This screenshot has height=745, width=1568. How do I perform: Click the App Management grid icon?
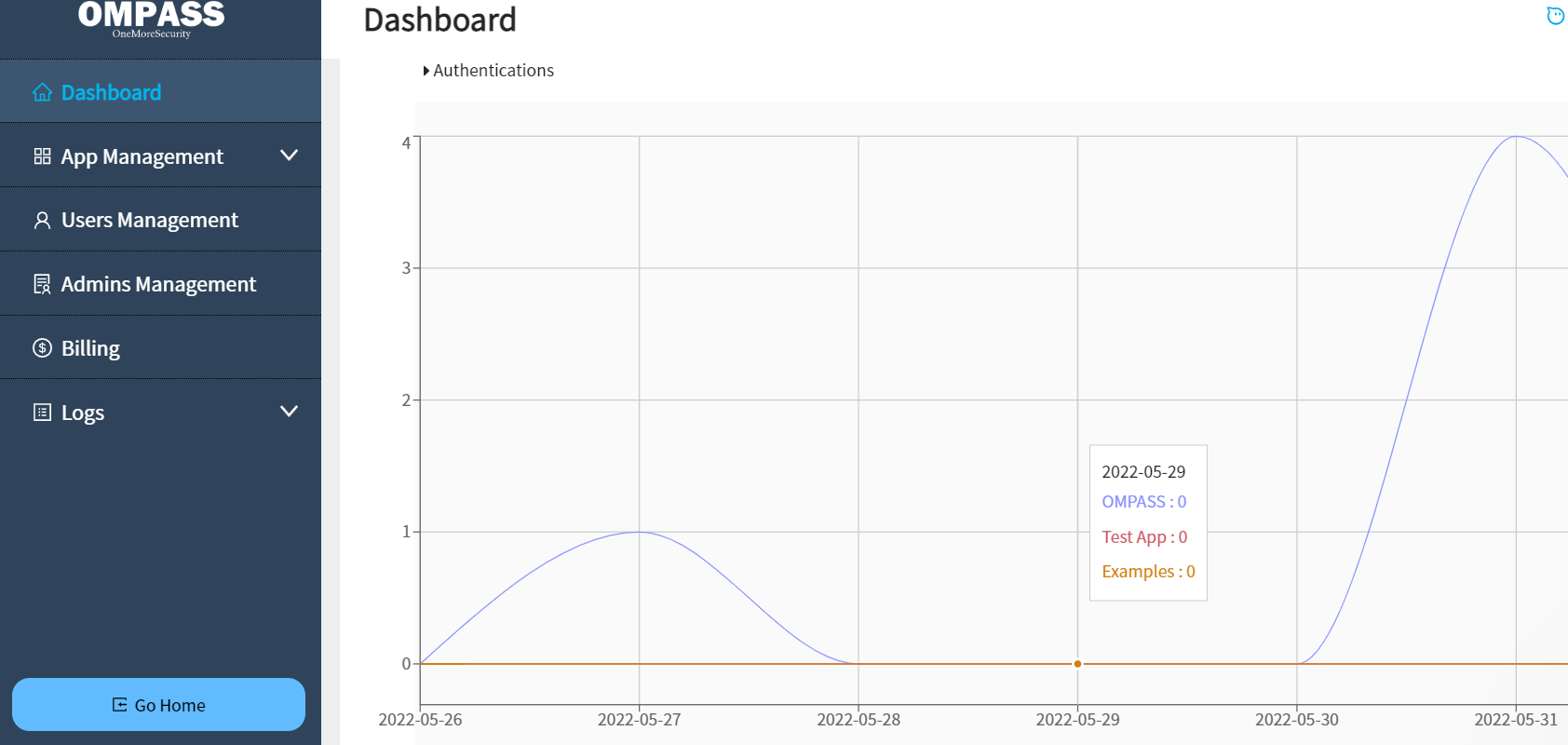[42, 156]
